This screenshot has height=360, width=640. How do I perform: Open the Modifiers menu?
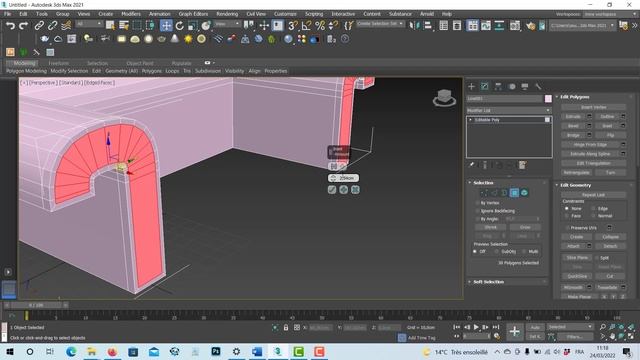coord(131,14)
